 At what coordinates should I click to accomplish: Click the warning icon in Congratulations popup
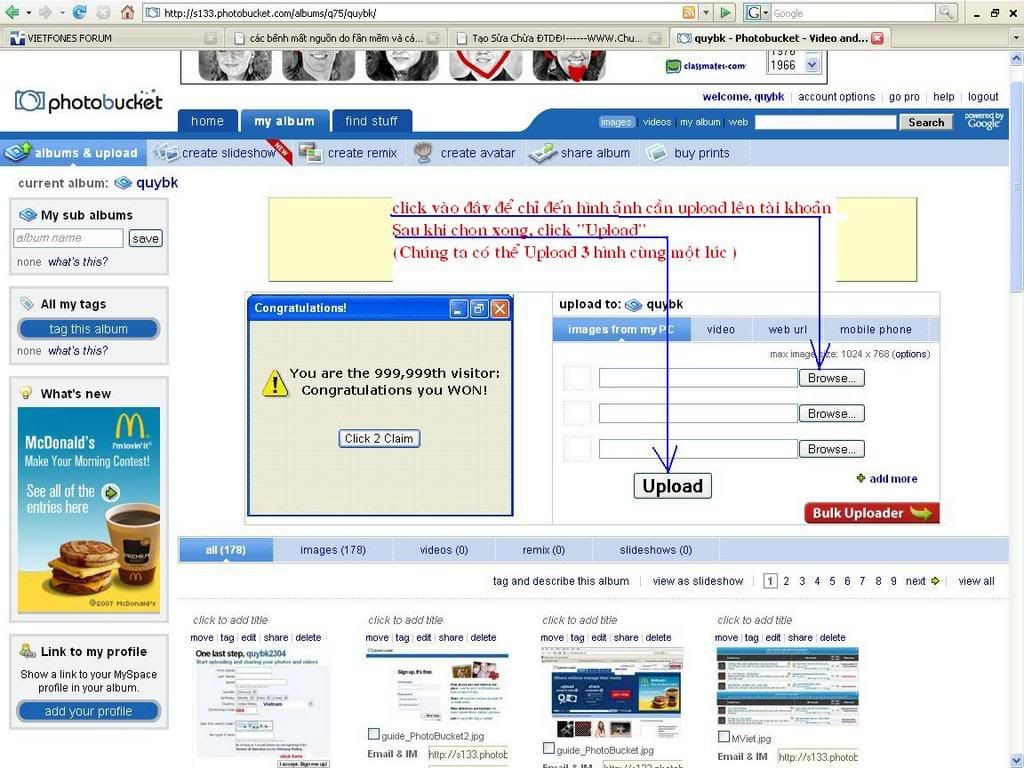click(x=275, y=383)
